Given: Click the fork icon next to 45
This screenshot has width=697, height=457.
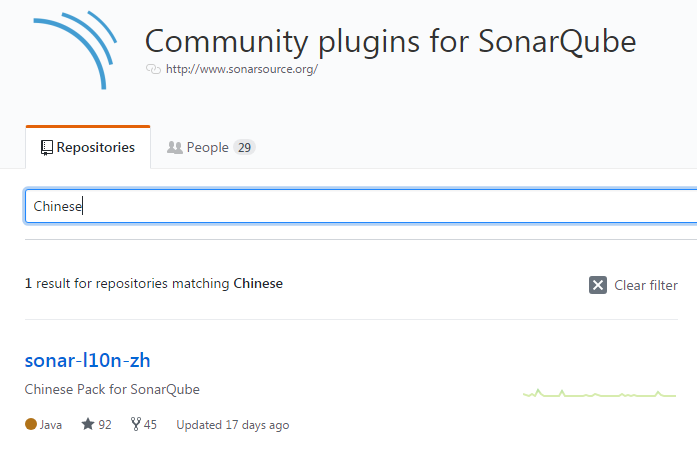Looking at the screenshot, I should click(136, 424).
